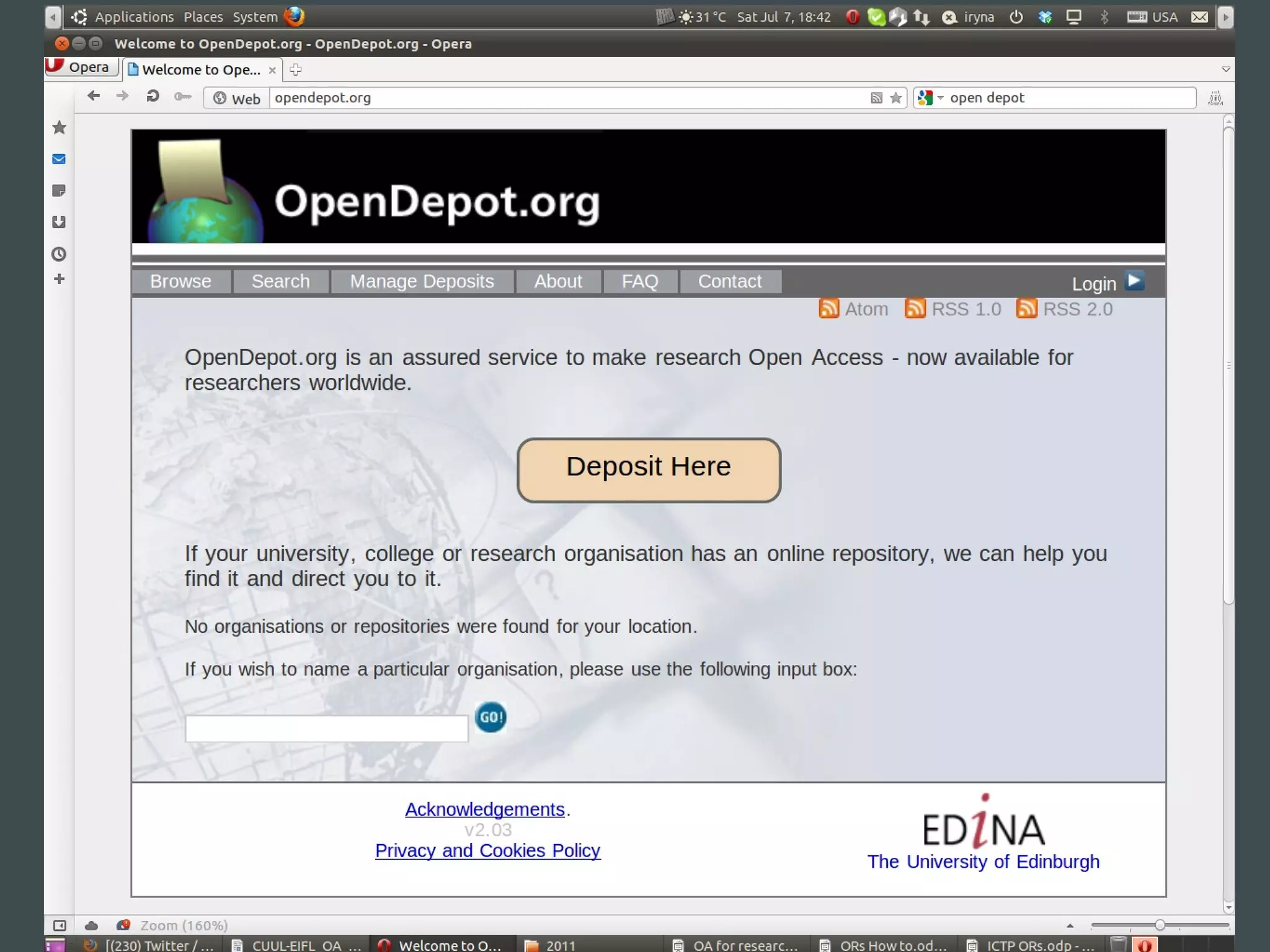Bookmark page with address bar star
1270x952 pixels.
click(x=895, y=98)
